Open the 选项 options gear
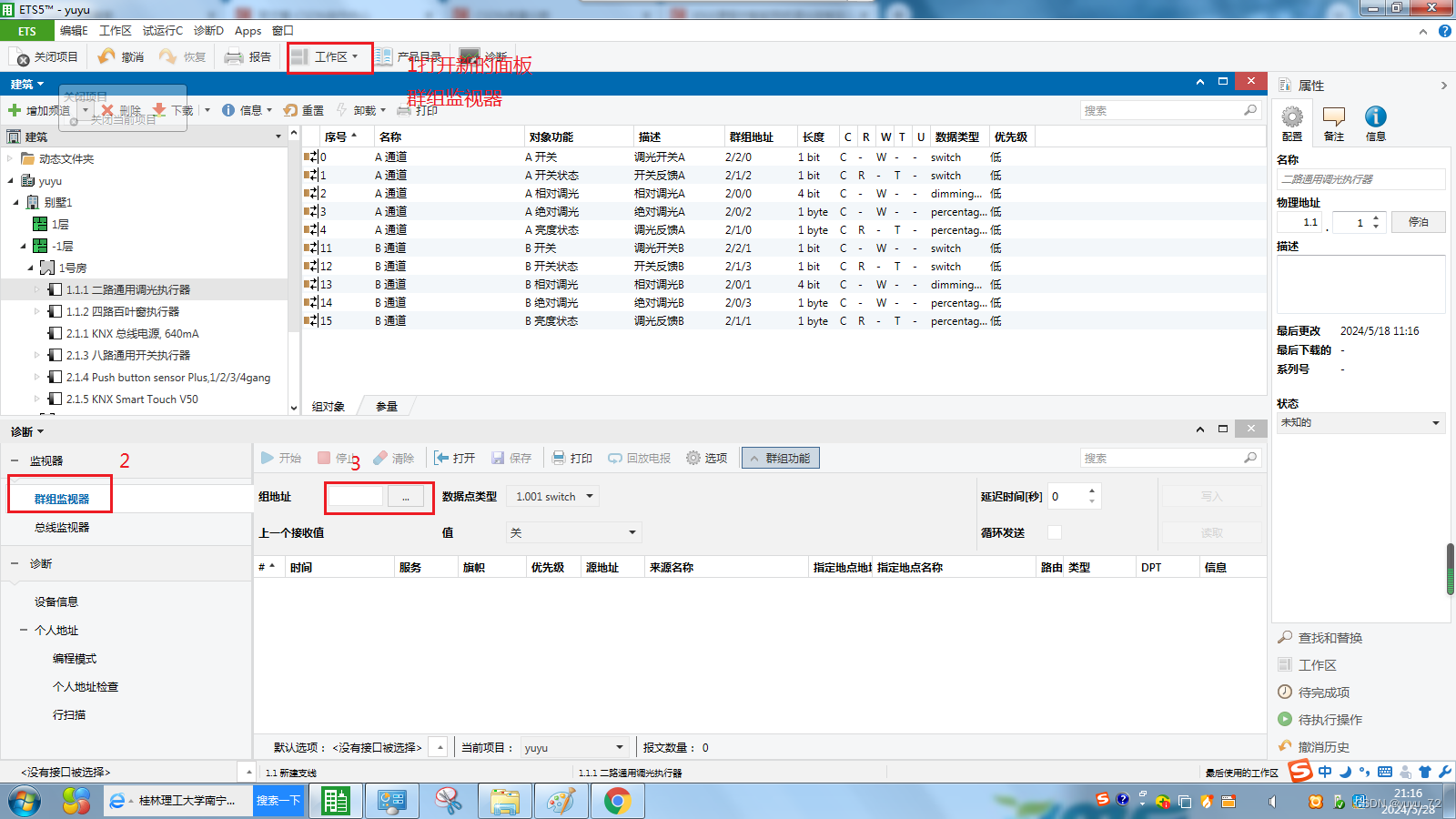Screen dimensions: 1456x819 pyautogui.click(x=706, y=458)
